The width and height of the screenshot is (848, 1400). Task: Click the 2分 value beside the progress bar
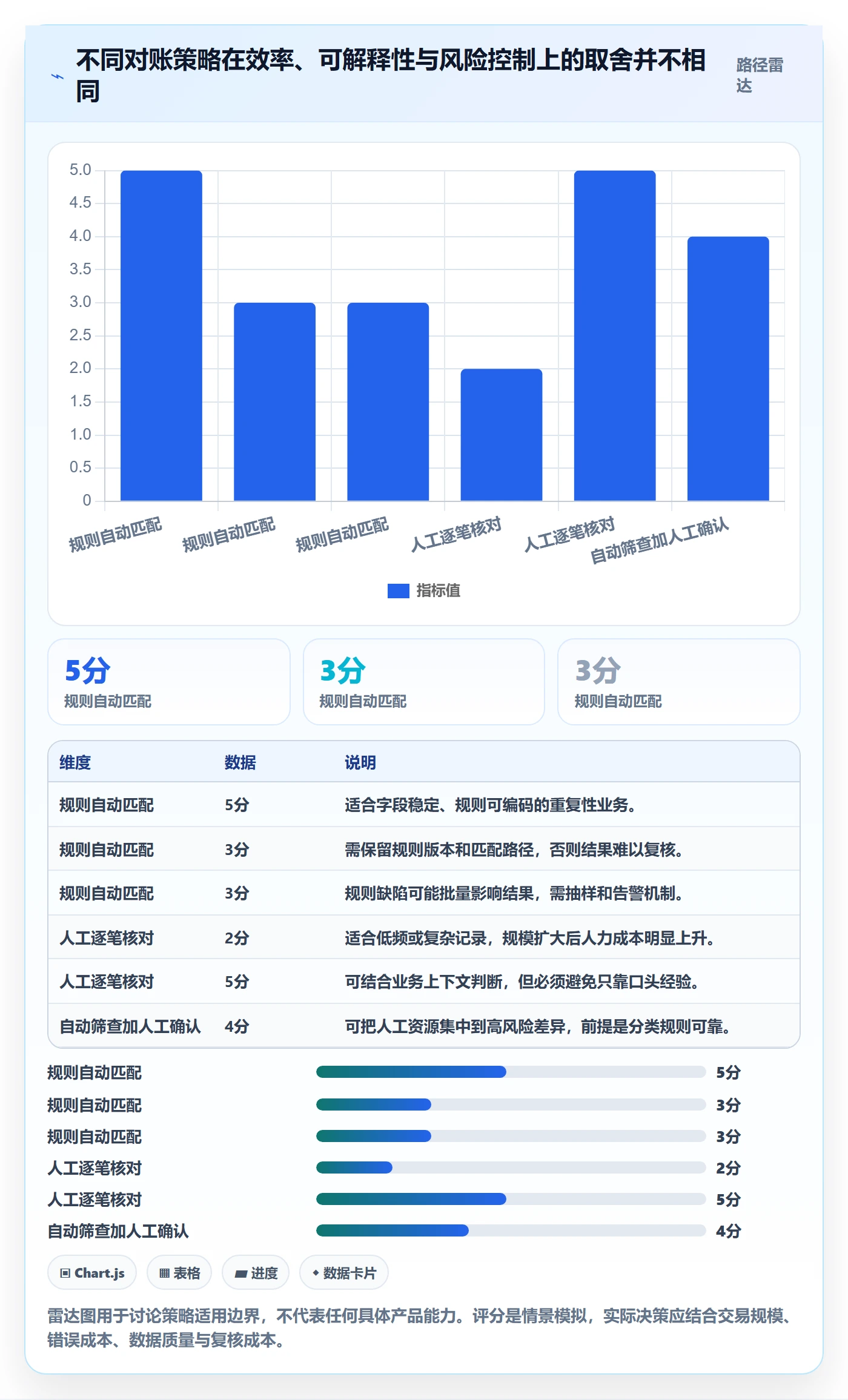[729, 1167]
